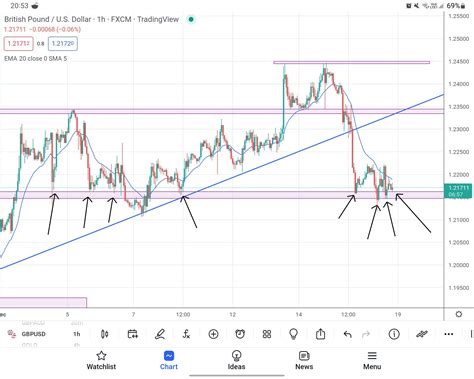The image size is (474, 379).
Task: Tap the GBPUSD symbol flag icon
Action: [x=12, y=334]
